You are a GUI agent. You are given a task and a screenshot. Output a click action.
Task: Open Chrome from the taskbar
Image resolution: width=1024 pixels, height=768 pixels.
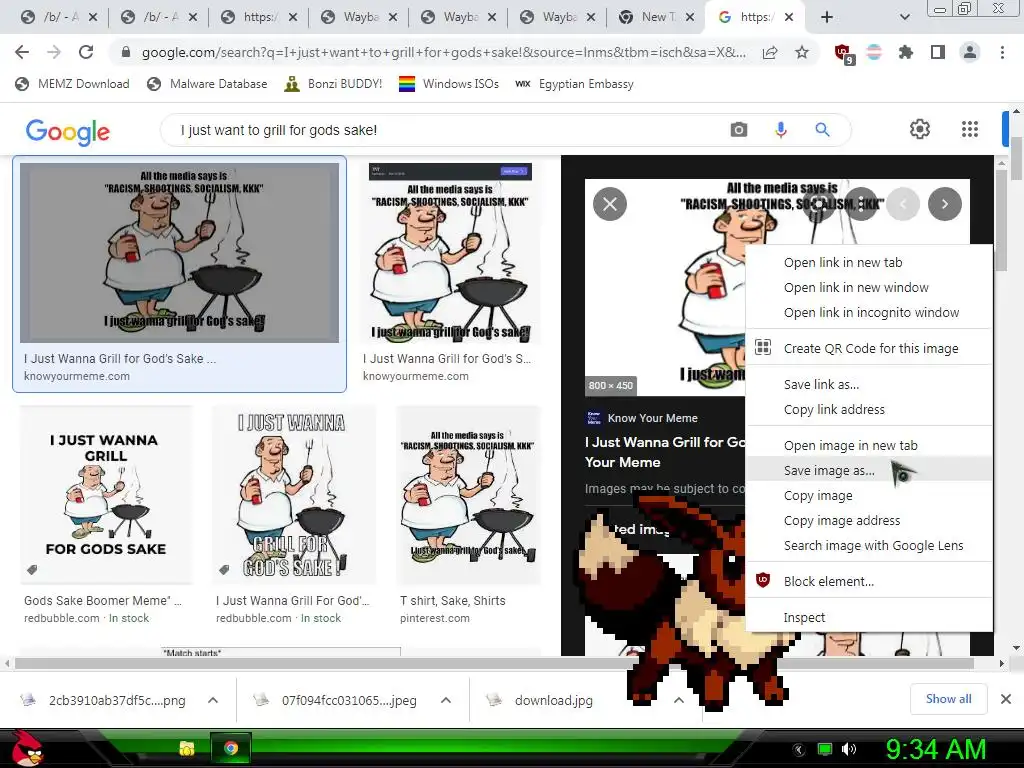pos(230,748)
